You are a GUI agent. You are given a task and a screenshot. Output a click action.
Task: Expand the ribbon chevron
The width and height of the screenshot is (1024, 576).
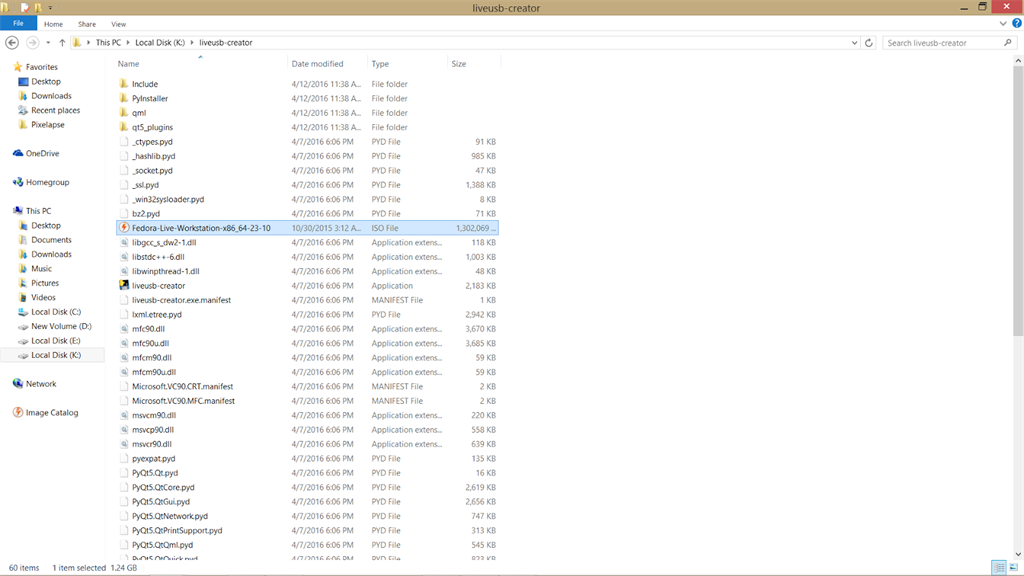click(1003, 24)
